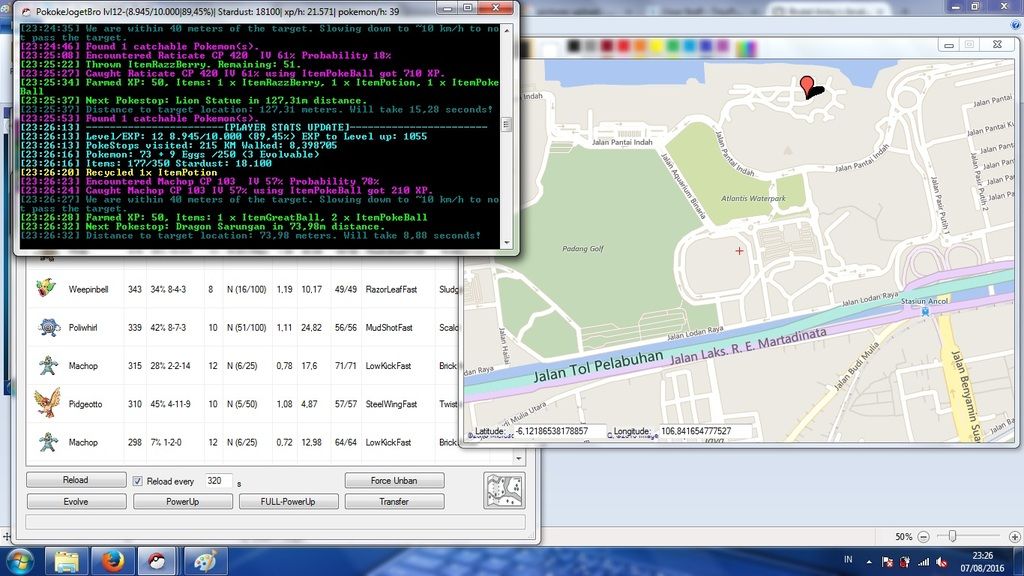Click the IN language indicator in taskbar

[848, 560]
